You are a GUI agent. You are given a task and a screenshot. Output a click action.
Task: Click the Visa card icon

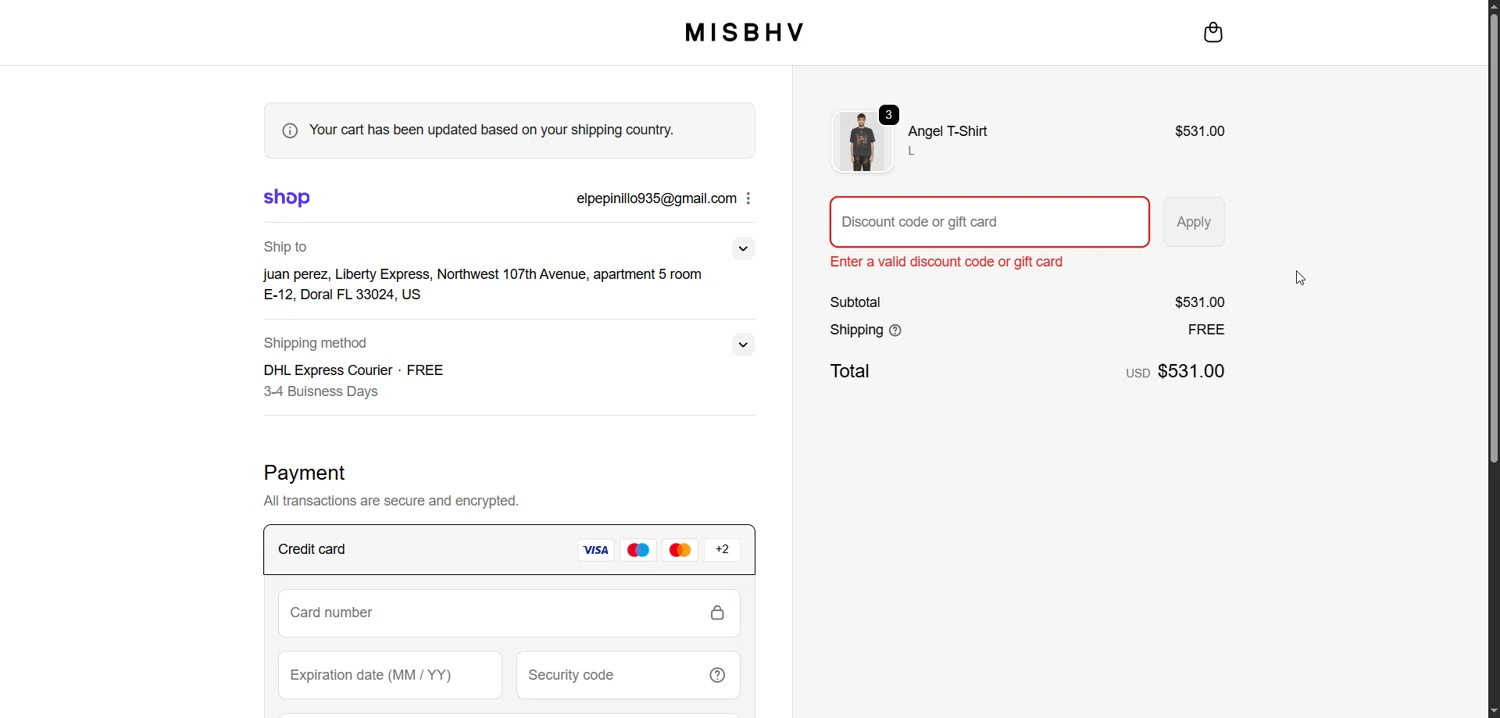coord(596,550)
